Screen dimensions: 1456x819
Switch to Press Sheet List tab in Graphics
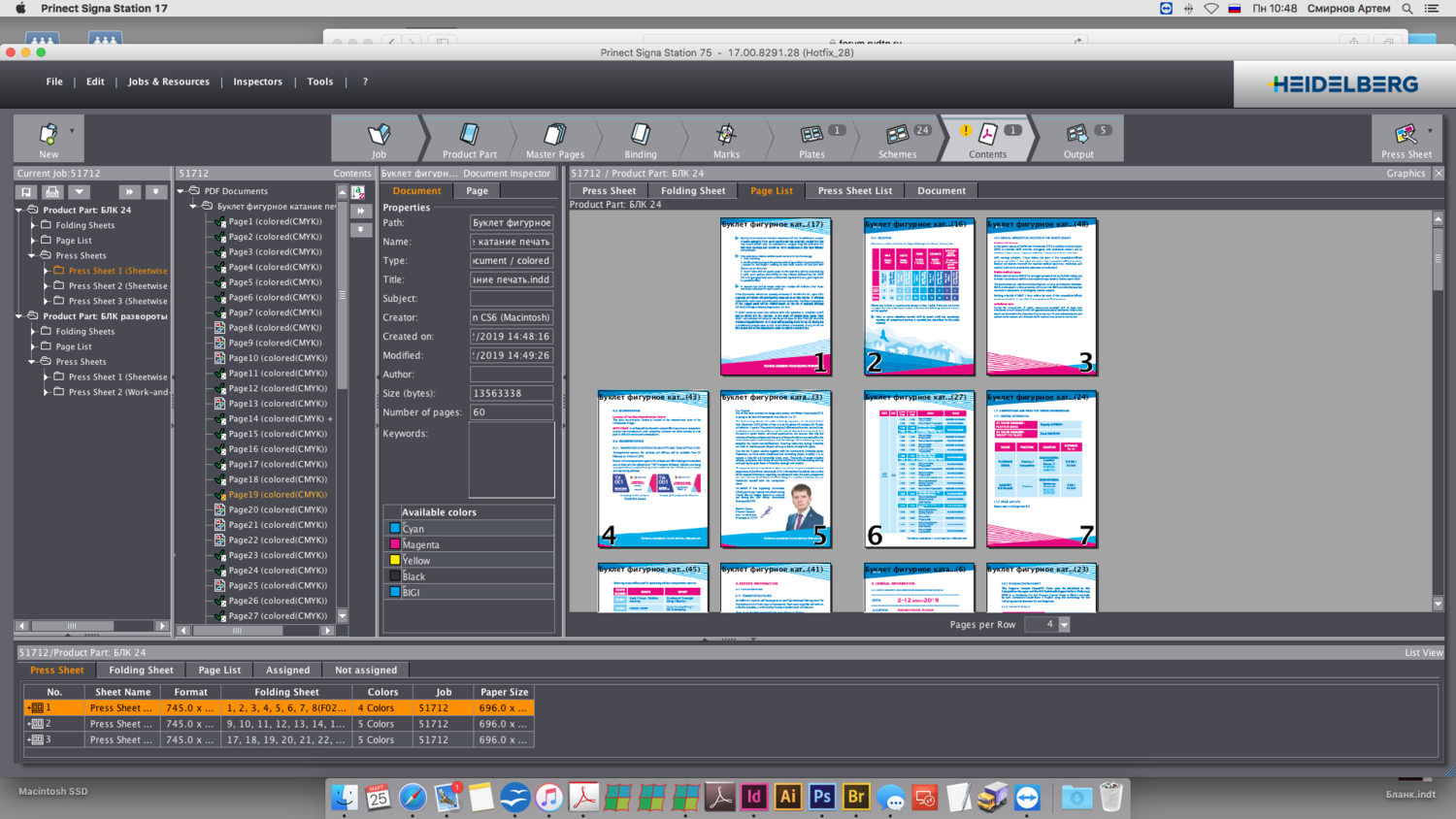point(855,191)
